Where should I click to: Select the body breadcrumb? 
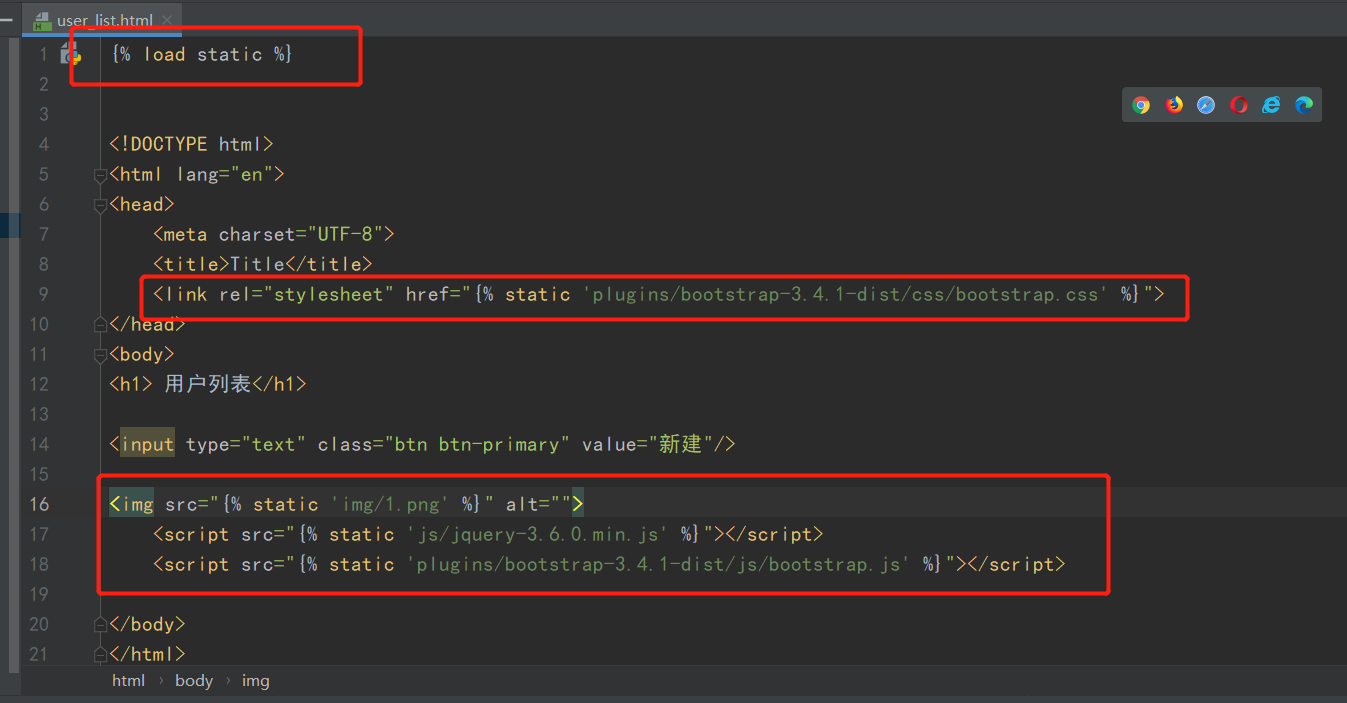194,680
